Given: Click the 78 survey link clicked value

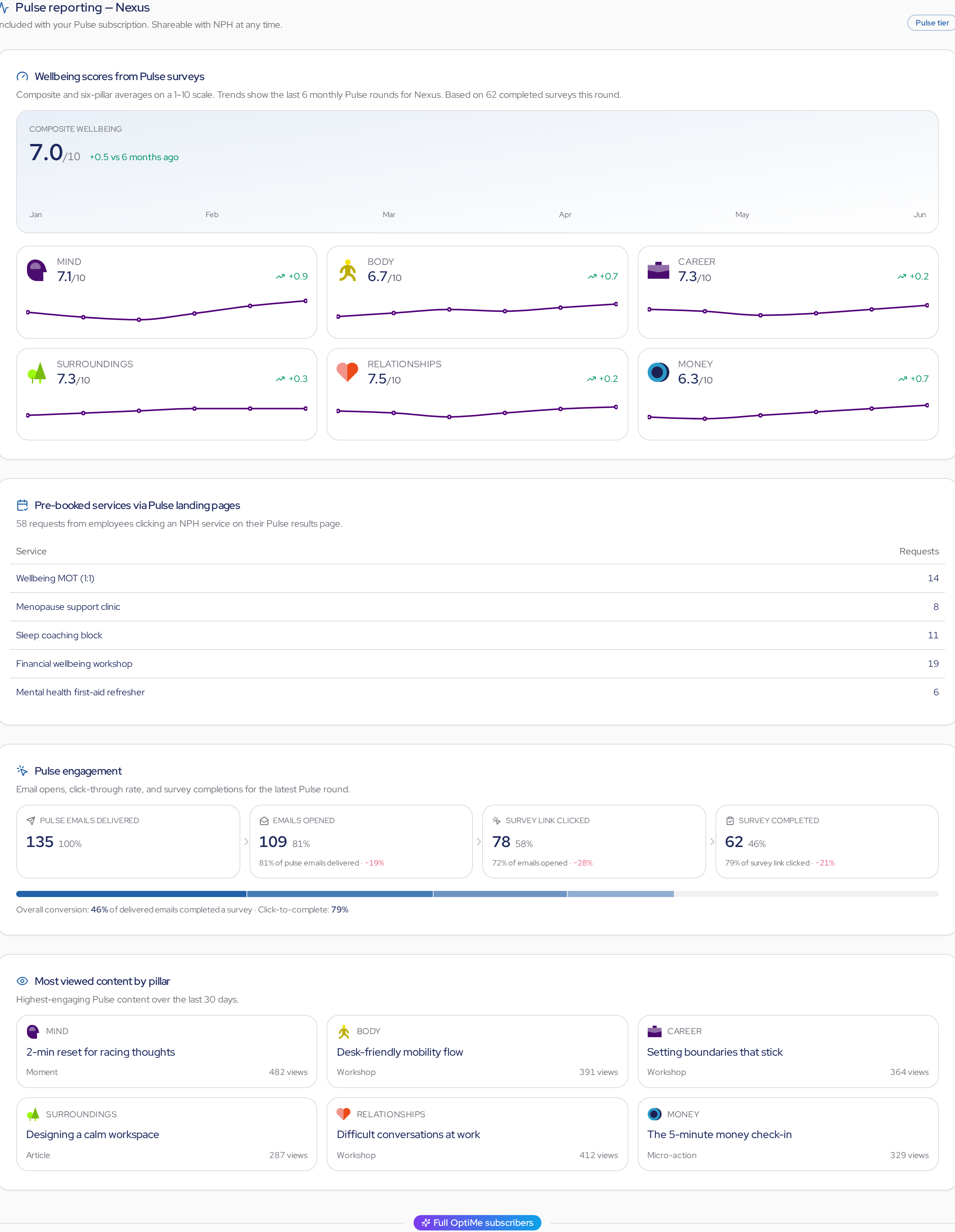Looking at the screenshot, I should (x=501, y=842).
